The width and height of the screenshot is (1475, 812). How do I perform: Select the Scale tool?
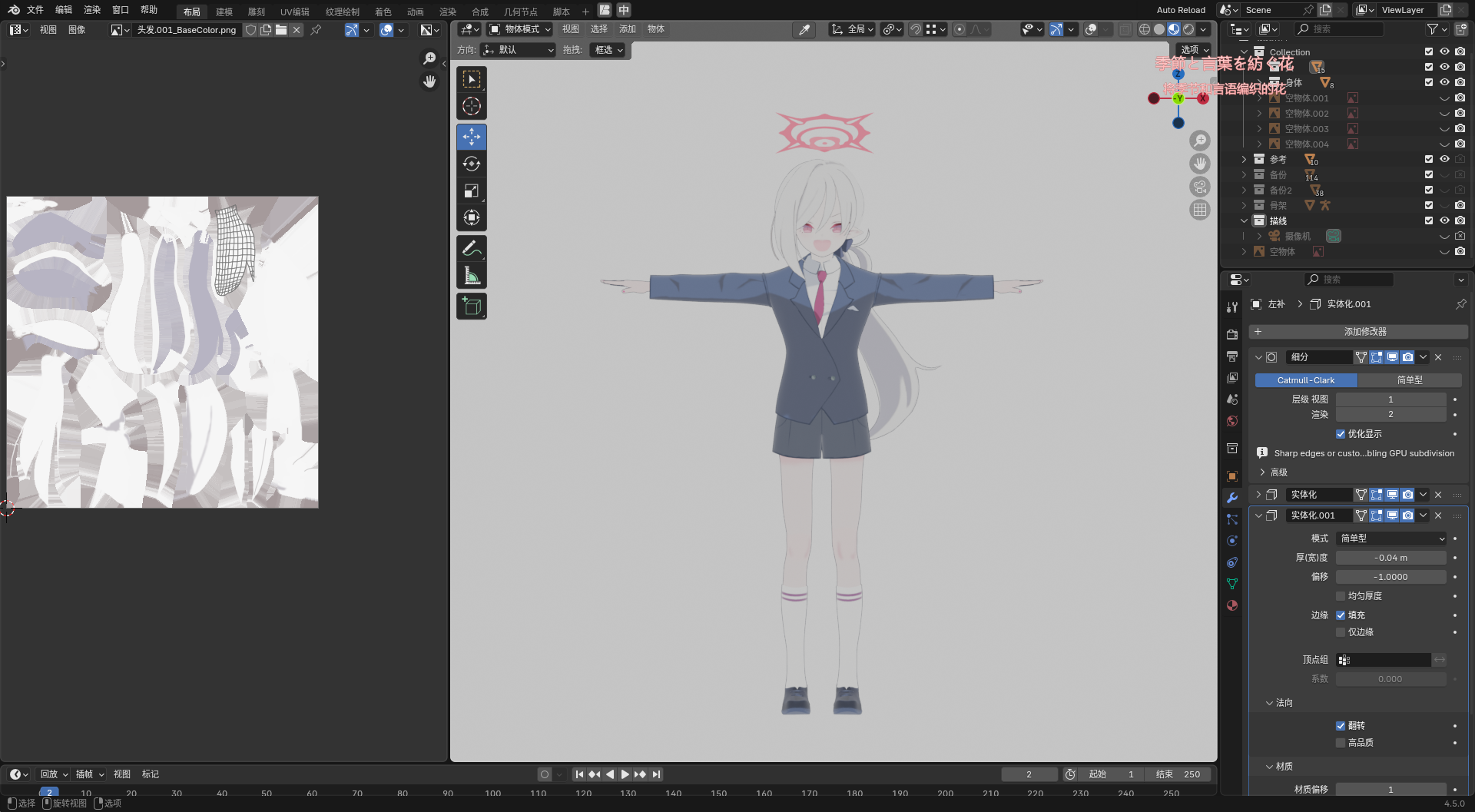tap(472, 191)
